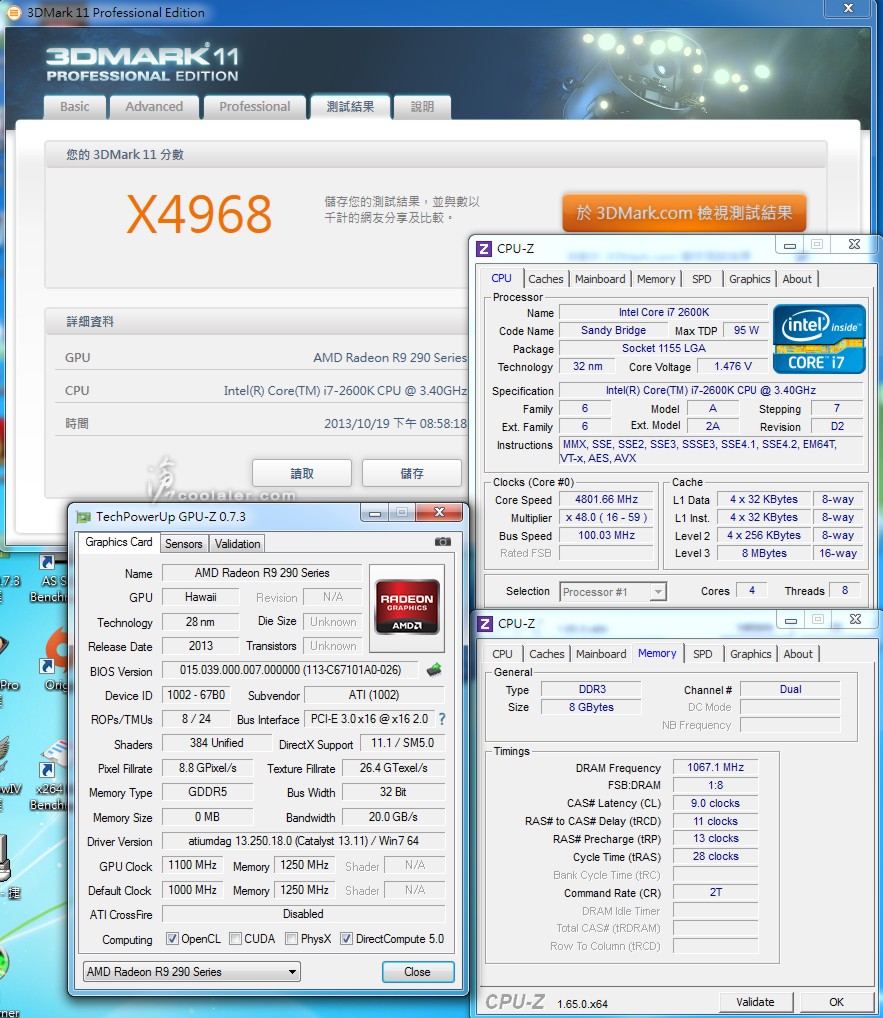The width and height of the screenshot is (883, 1018).
Task: Toggle the DirectCompute 5.0 checkbox
Action: point(346,939)
